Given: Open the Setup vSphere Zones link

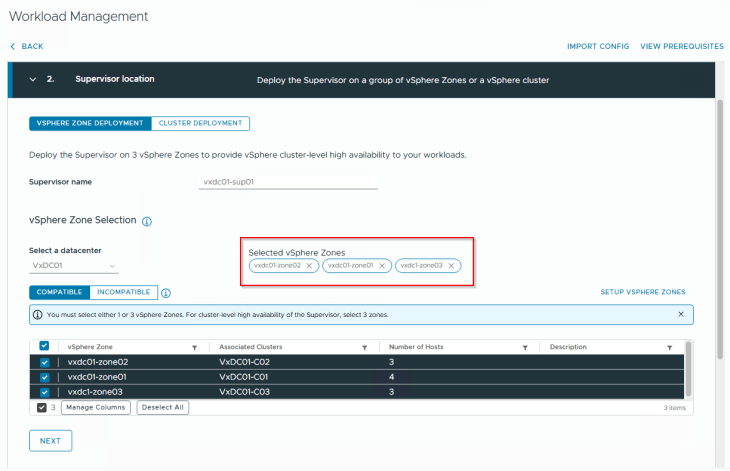Looking at the screenshot, I should (642, 292).
